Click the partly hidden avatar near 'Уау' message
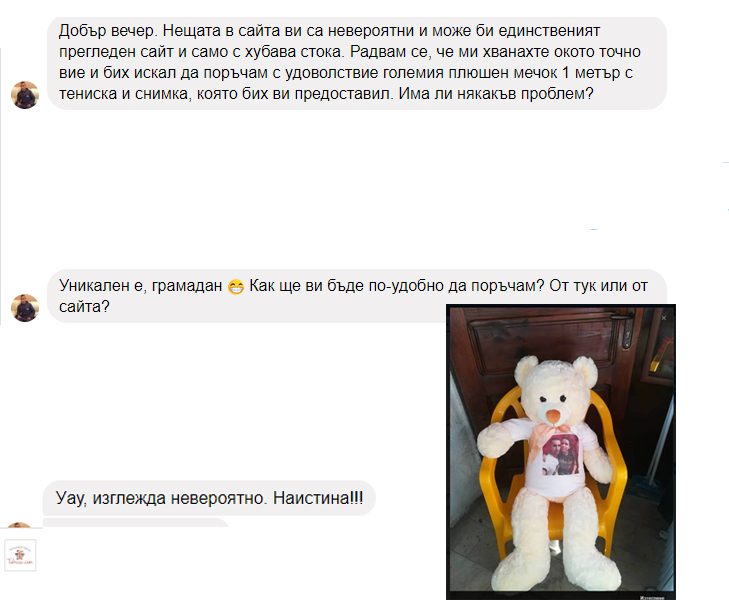Viewport: 729px width, 600px height. tap(20, 525)
